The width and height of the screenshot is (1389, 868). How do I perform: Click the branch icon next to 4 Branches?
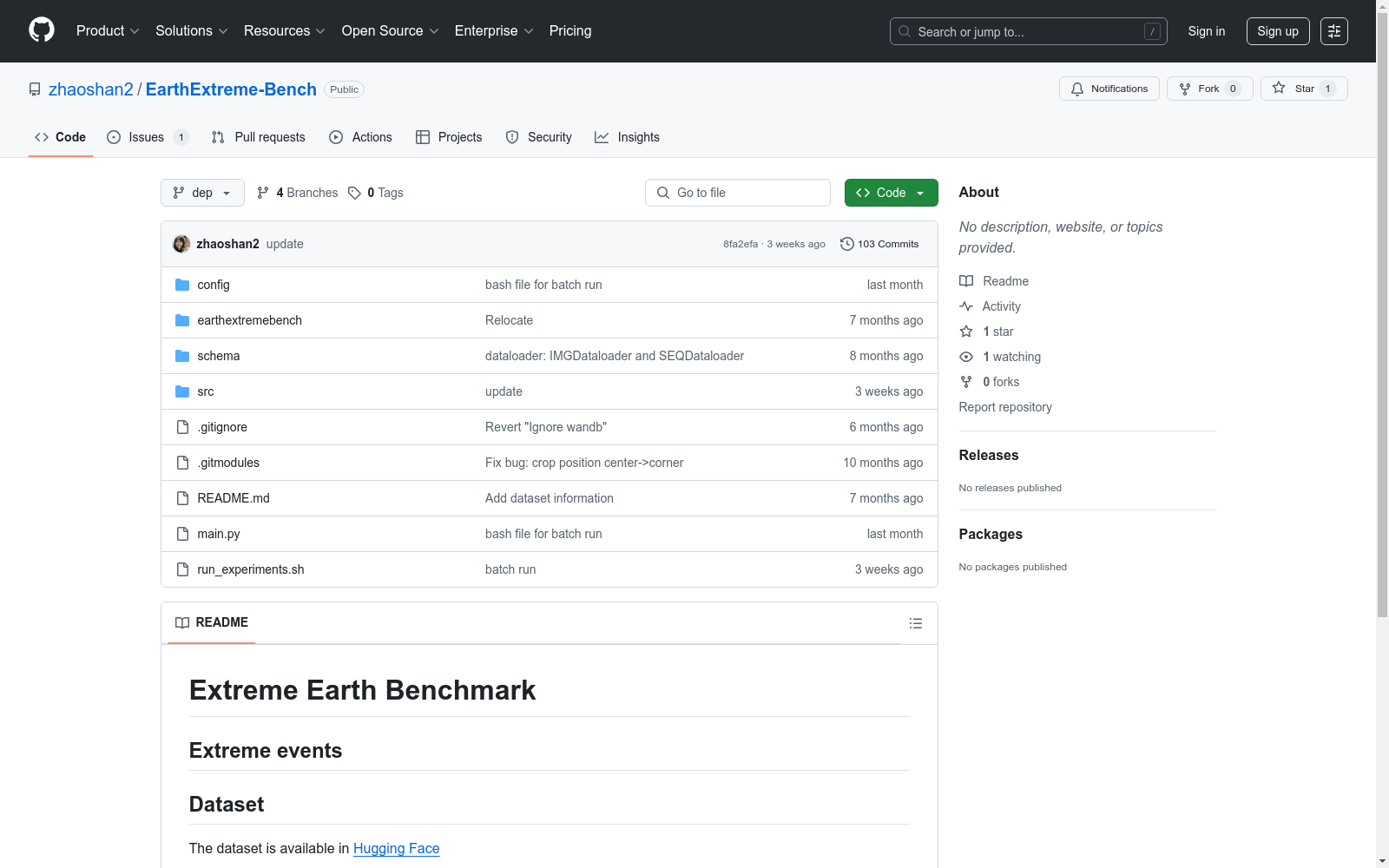(x=263, y=193)
